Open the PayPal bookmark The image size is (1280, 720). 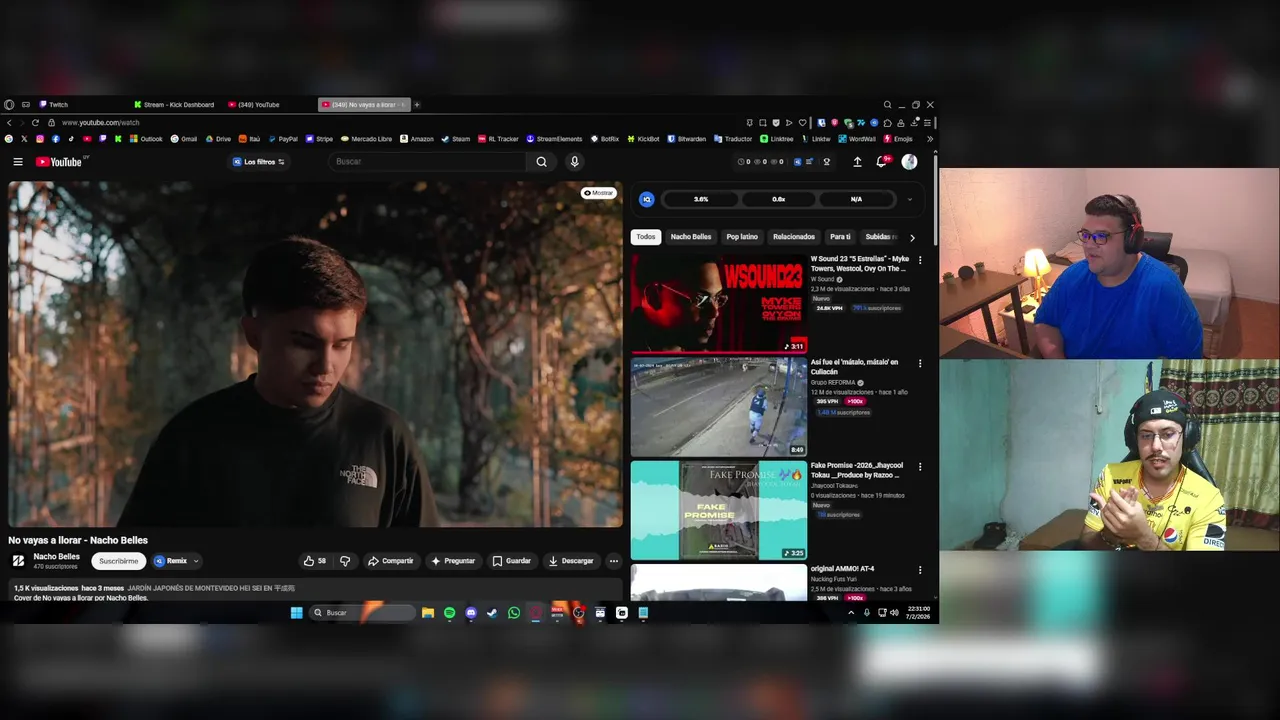pos(282,139)
